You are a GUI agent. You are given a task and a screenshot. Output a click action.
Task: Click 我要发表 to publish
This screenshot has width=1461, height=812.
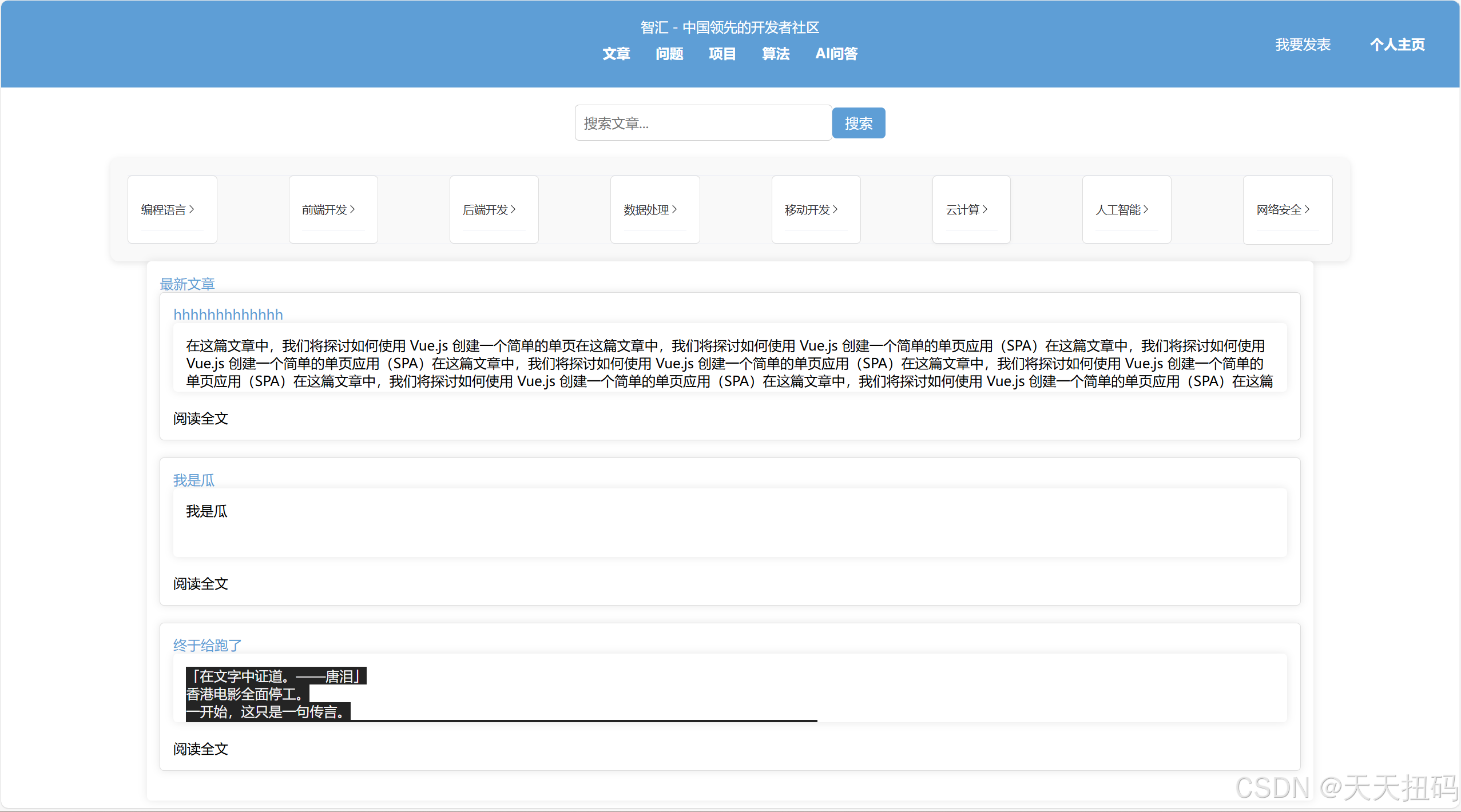pyautogui.click(x=1303, y=45)
